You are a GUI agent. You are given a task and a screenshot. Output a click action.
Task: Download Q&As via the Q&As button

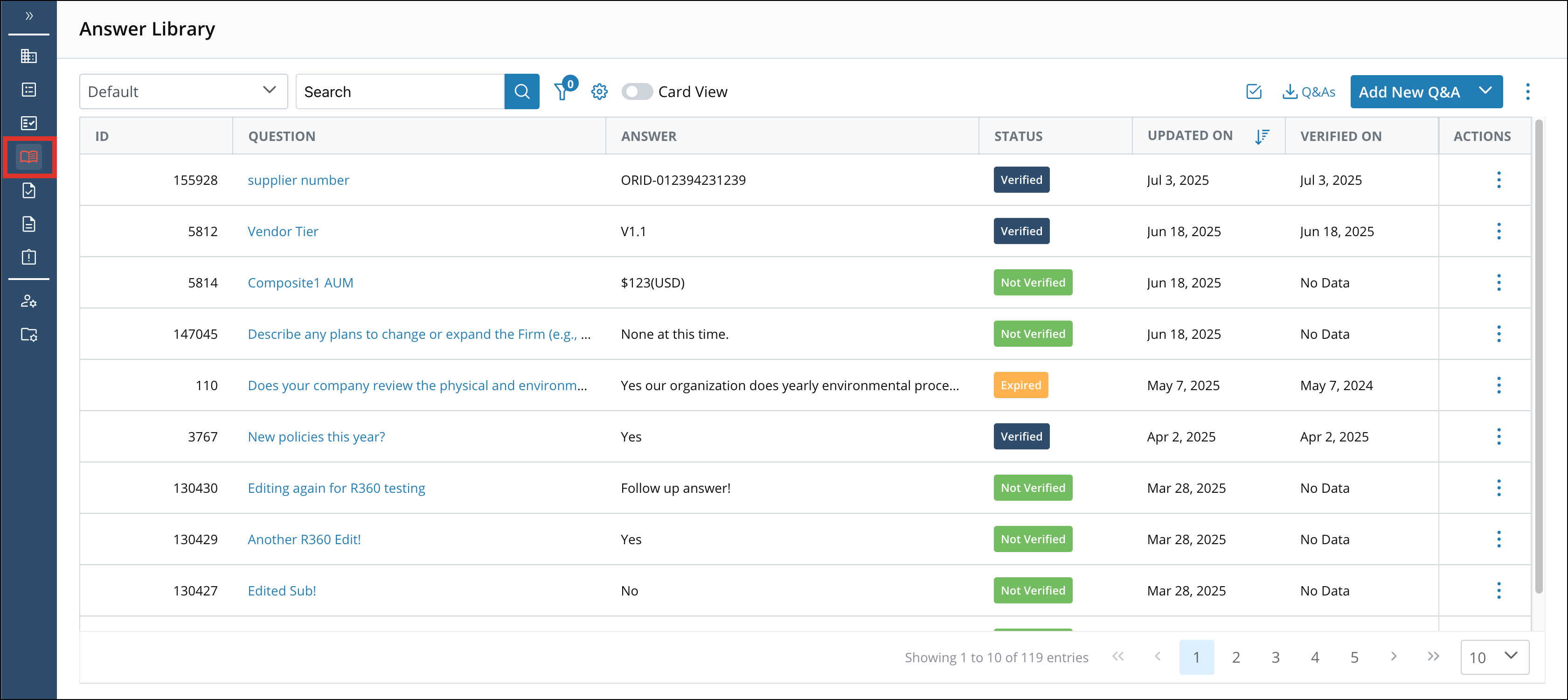1309,92
